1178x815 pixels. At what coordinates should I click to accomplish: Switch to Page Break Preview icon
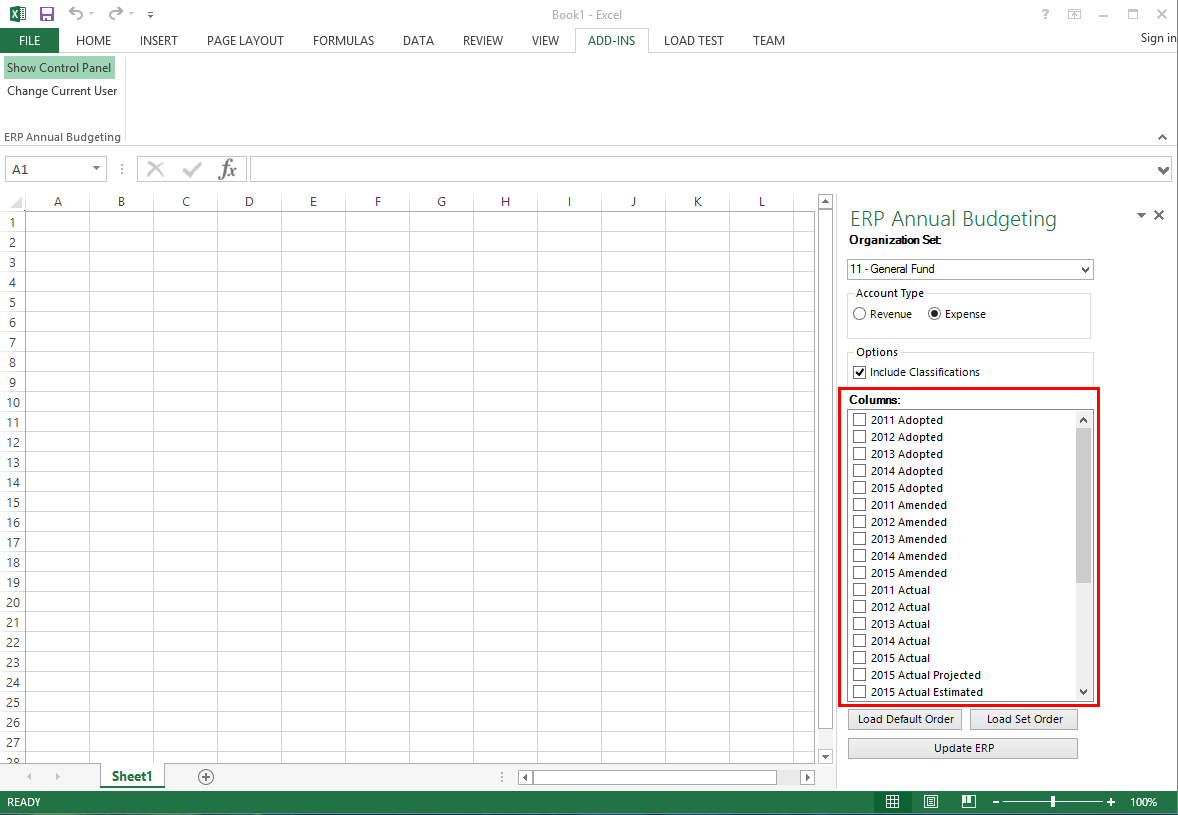[968, 802]
